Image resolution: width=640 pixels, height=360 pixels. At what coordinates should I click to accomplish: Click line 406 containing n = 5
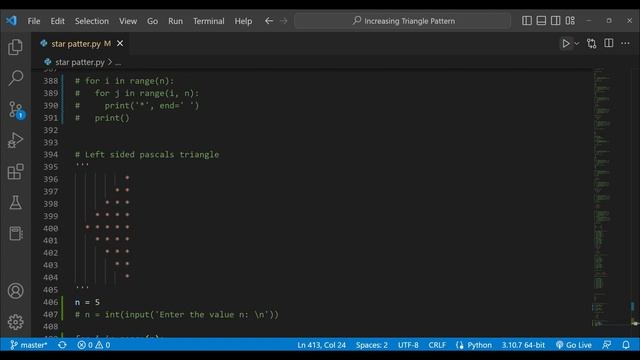tap(87, 302)
